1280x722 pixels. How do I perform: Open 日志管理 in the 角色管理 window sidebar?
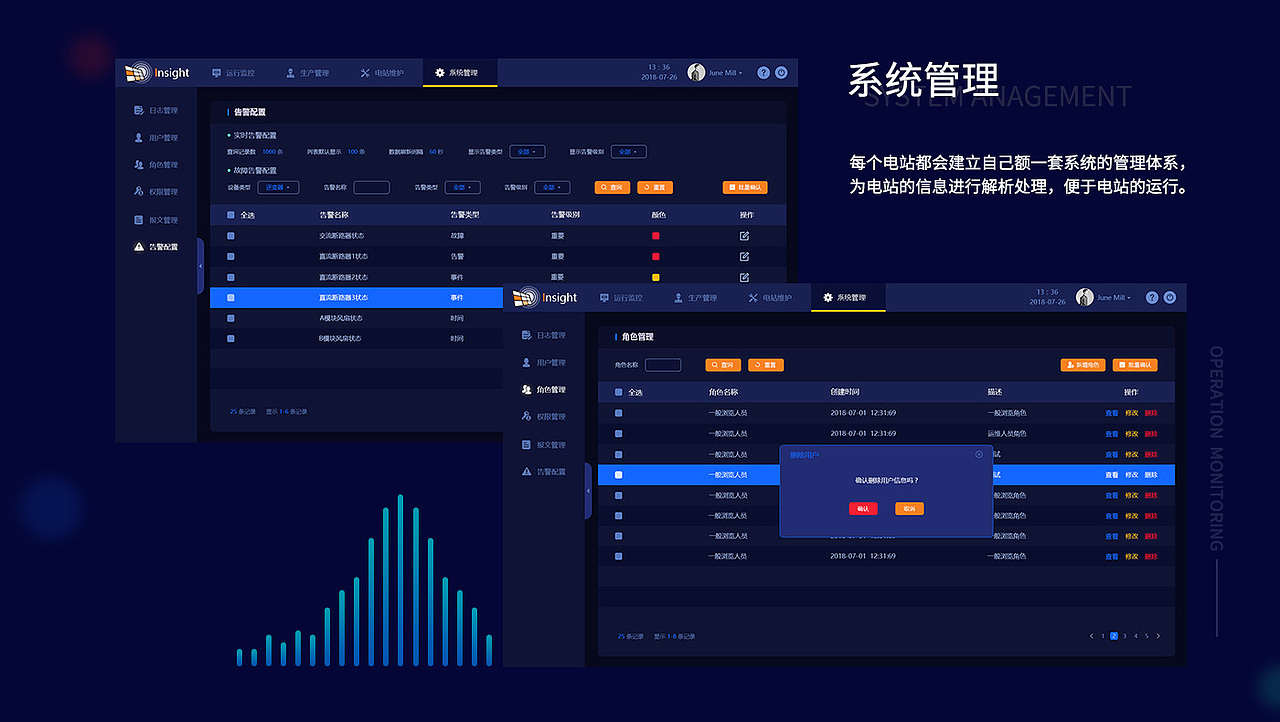544,336
